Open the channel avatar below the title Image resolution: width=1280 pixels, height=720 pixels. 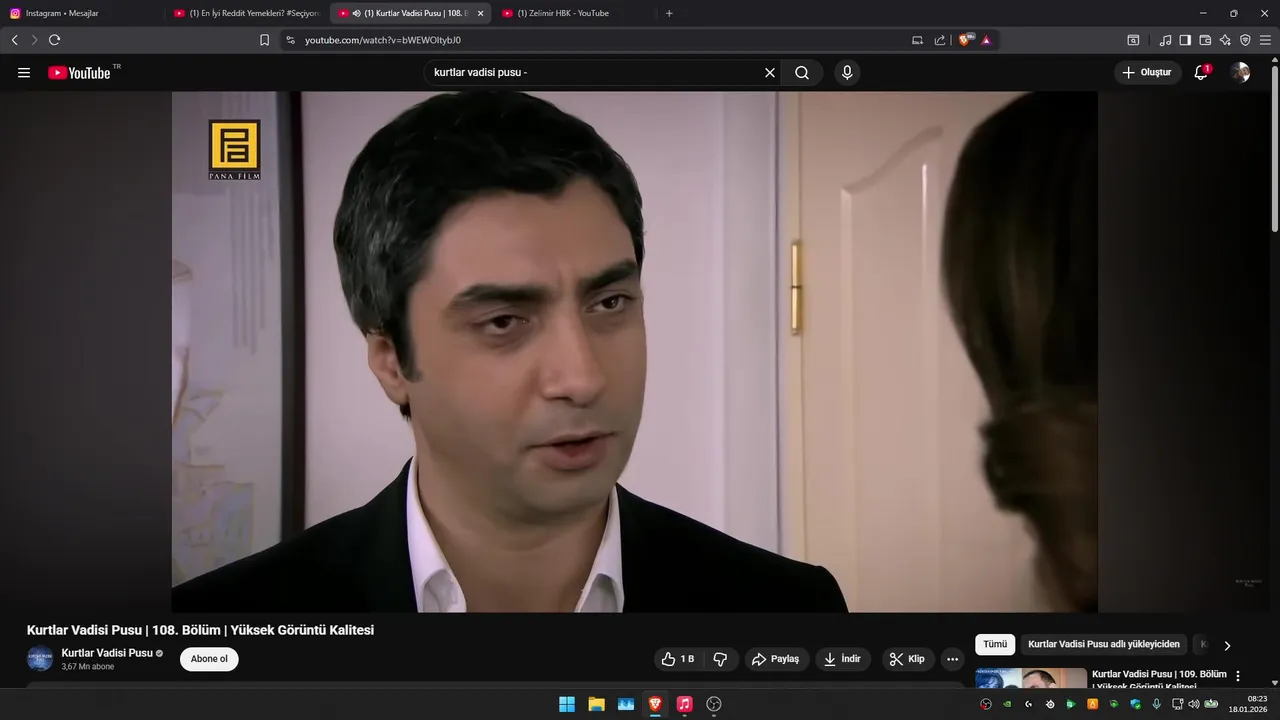(40, 659)
